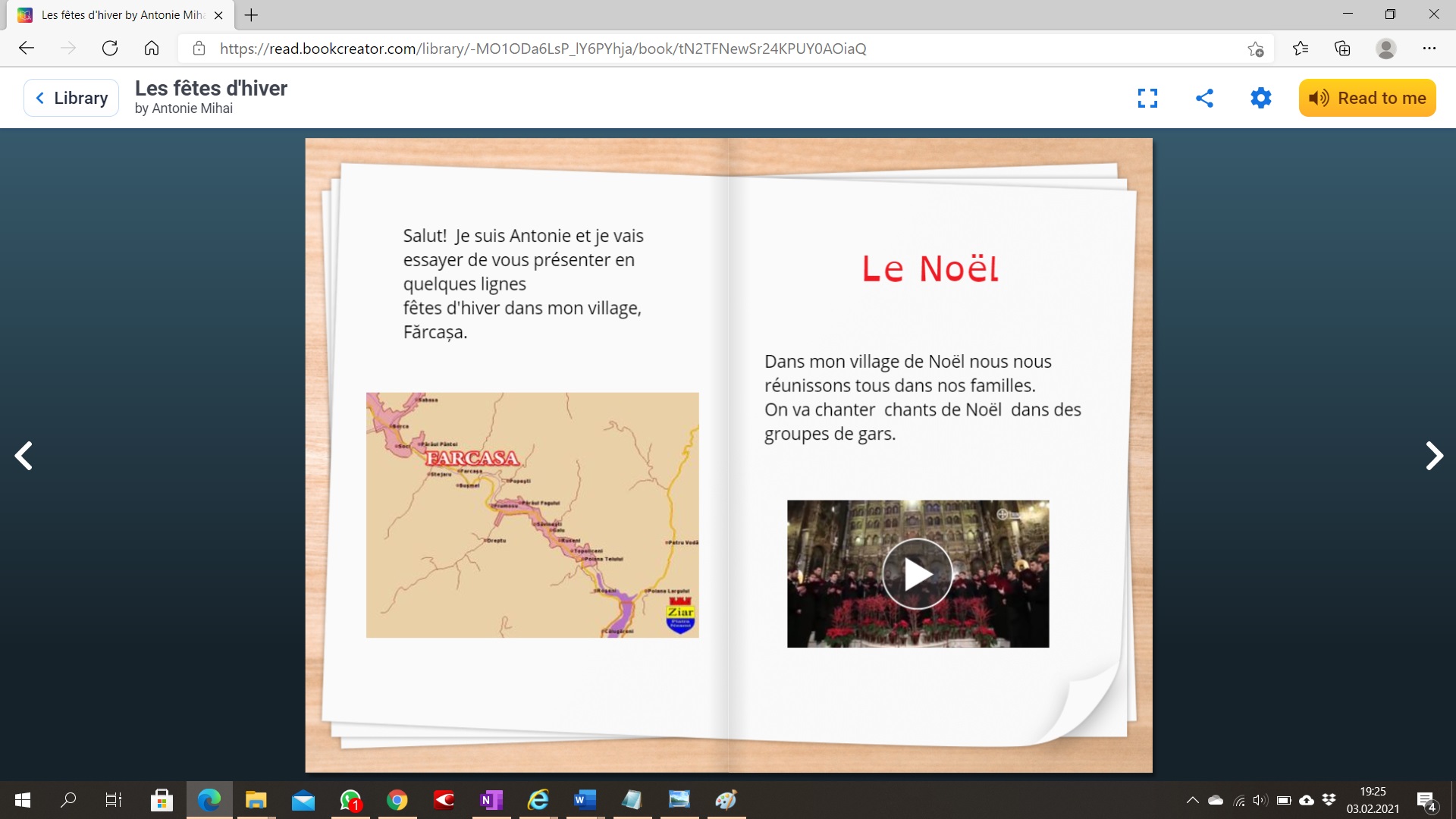Screen dimensions: 1456x819
Task: Go back to the Library
Action: (71, 98)
